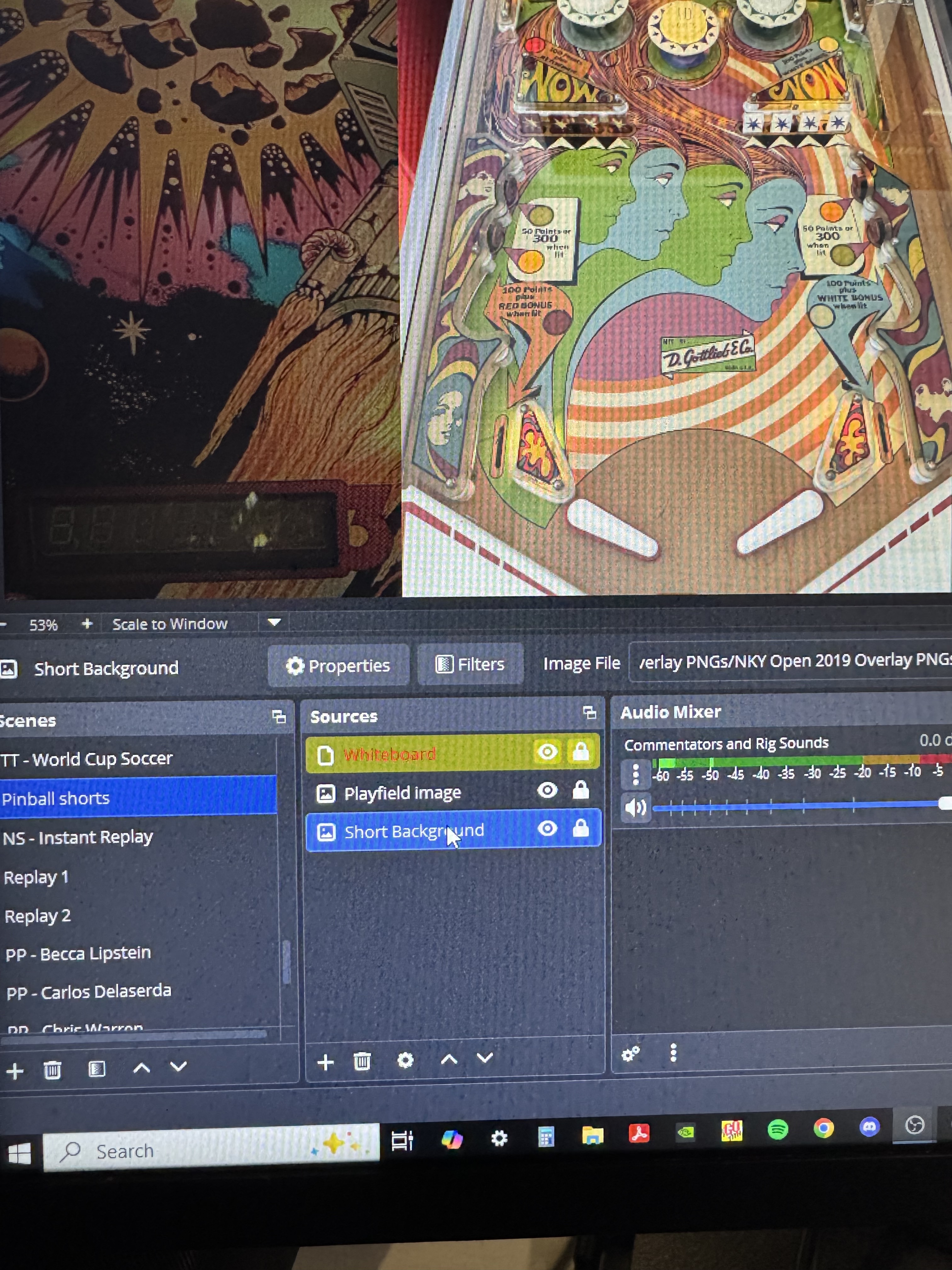Viewport: 952px width, 1270px height.
Task: Open advanced audio properties gears icon
Action: click(630, 1054)
